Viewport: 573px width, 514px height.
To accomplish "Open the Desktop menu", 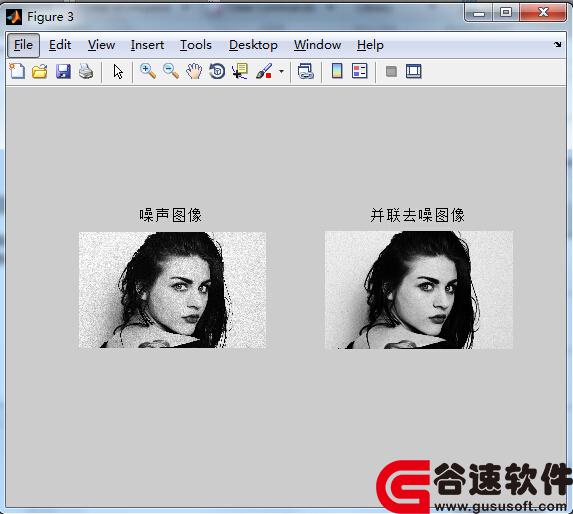I will pyautogui.click(x=253, y=45).
